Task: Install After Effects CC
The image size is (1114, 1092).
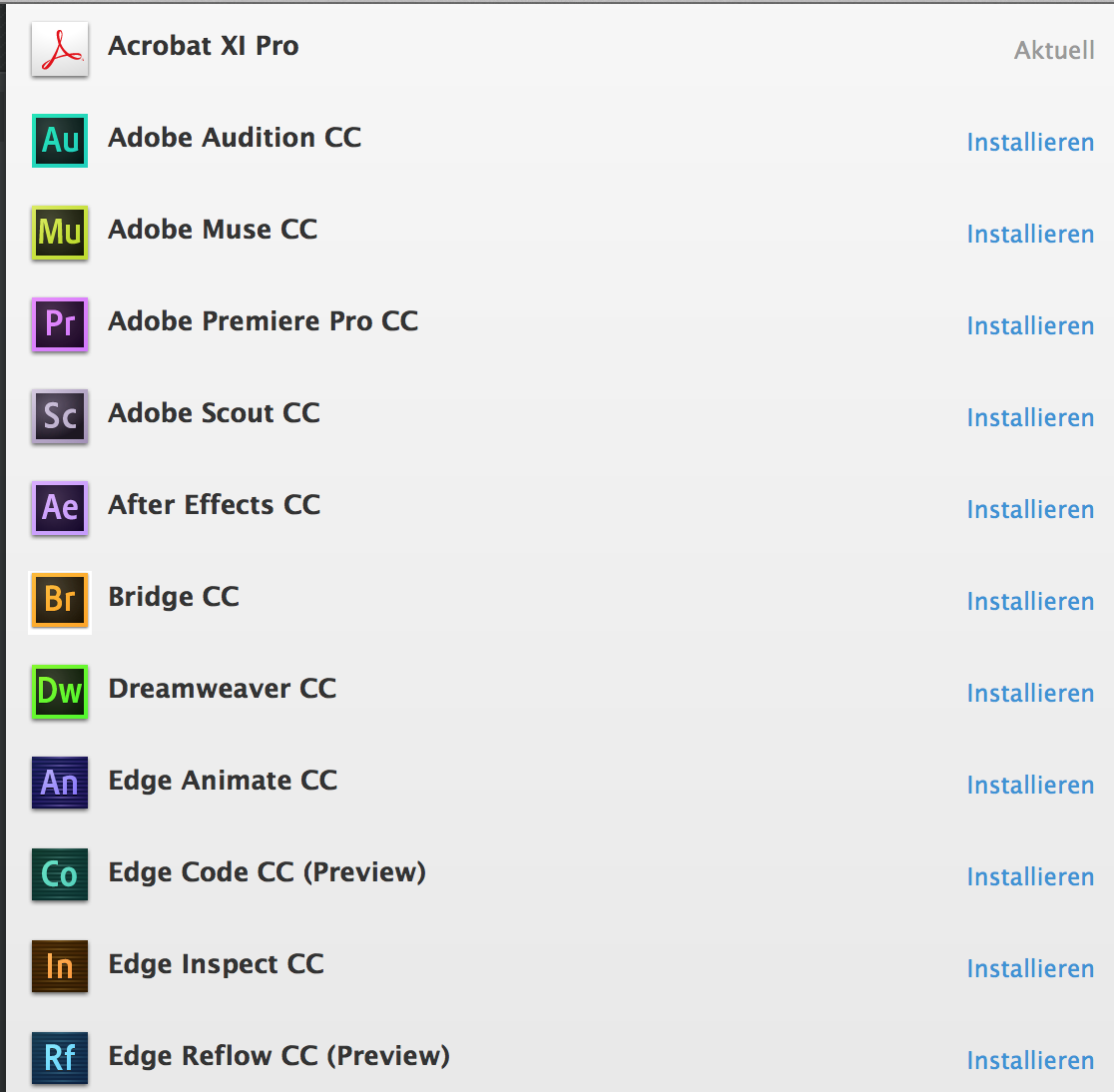Action: (x=1030, y=509)
